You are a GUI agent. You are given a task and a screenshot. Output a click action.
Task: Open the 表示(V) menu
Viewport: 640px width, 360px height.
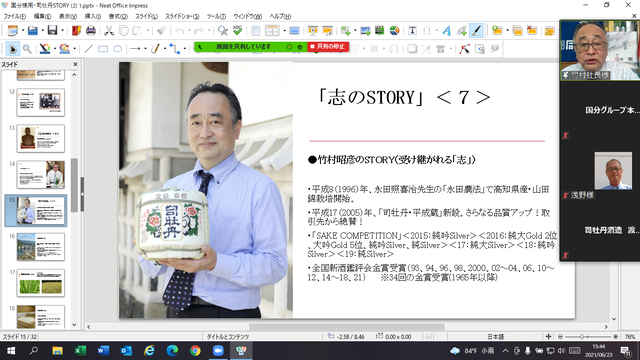[67, 16]
